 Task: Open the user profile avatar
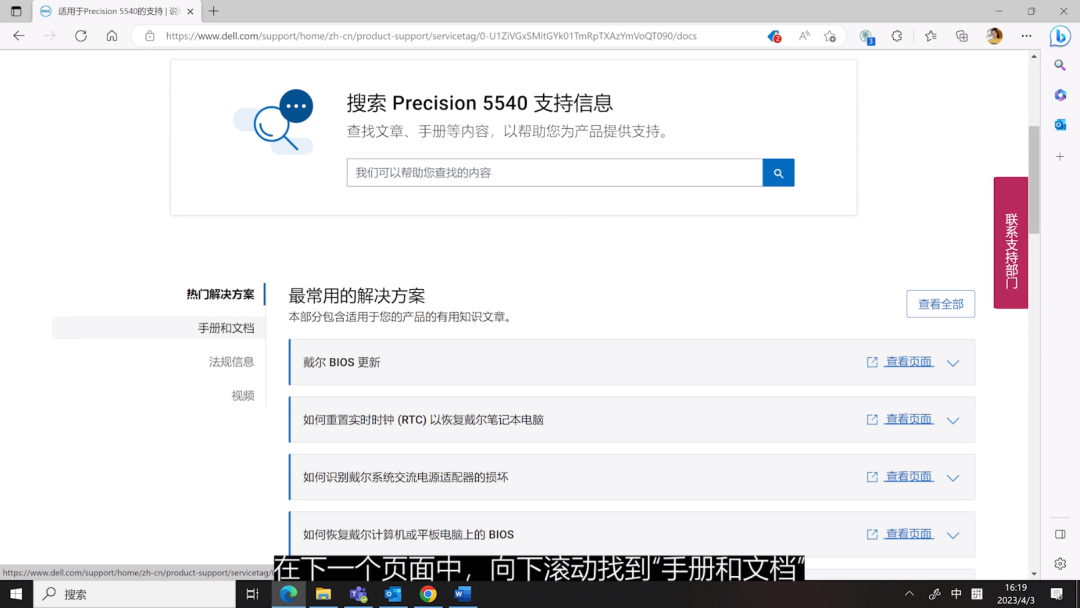tap(994, 36)
